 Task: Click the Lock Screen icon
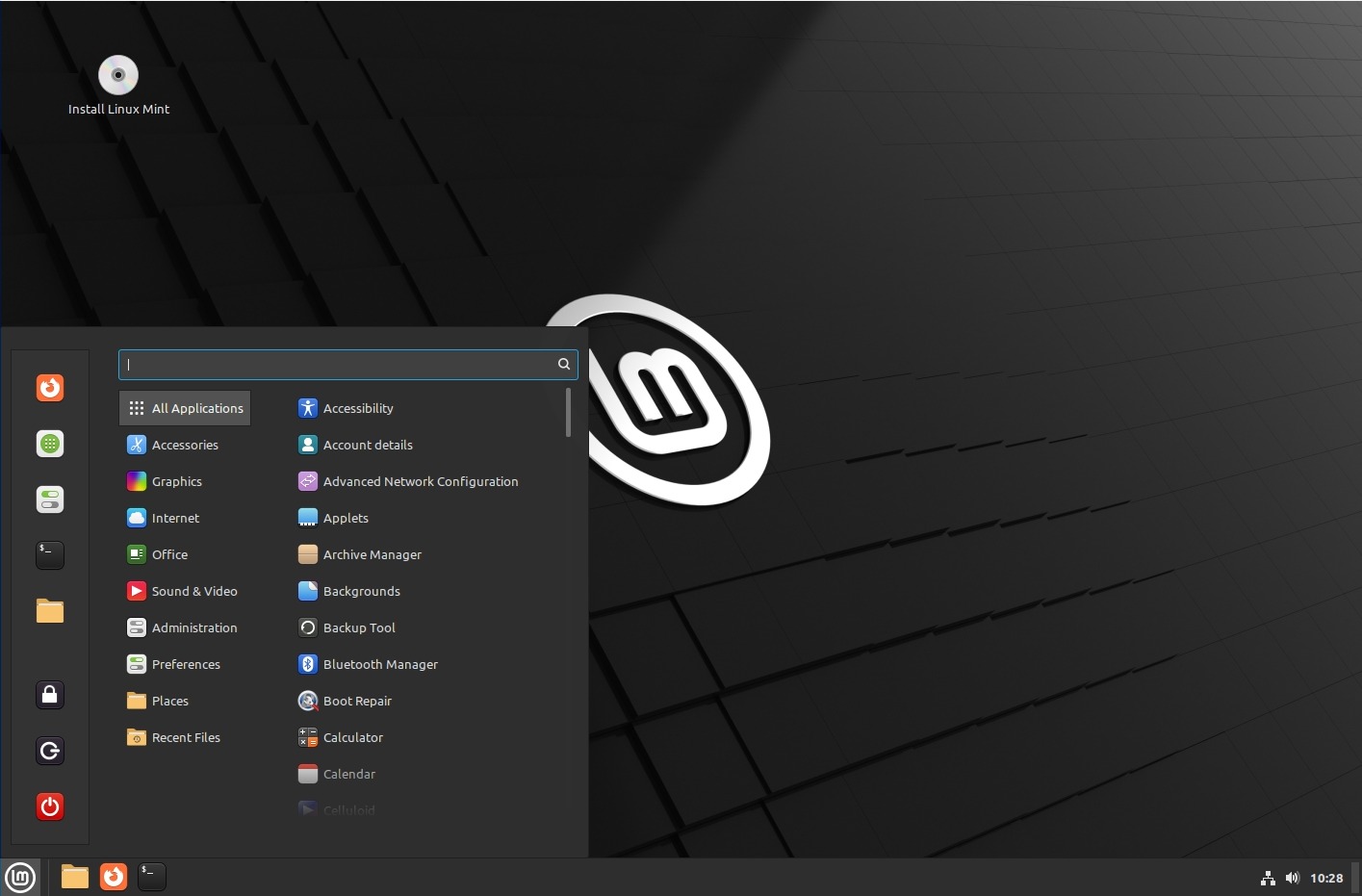[50, 695]
